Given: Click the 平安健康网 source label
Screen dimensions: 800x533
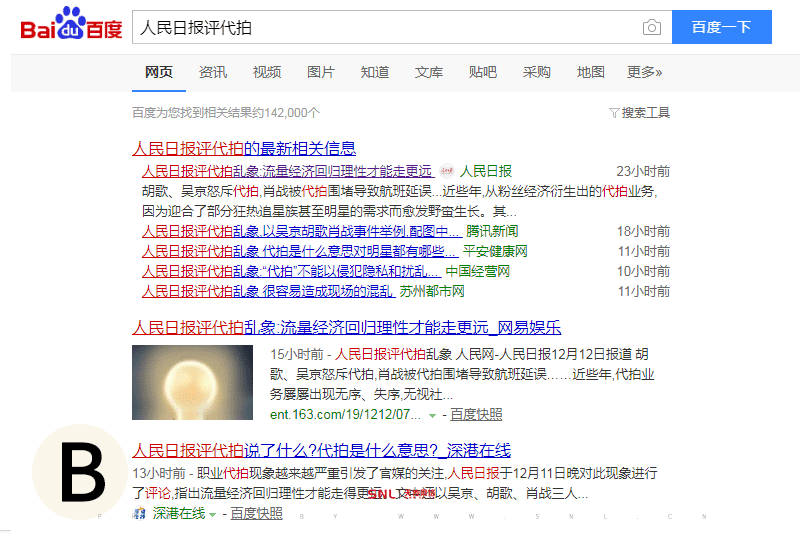Looking at the screenshot, I should (495, 251).
